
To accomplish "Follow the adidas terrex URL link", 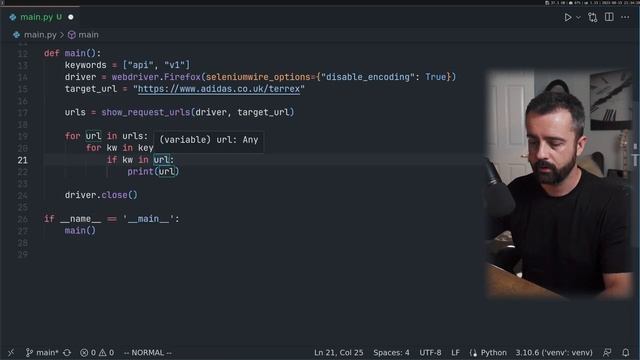I will tap(219, 89).
